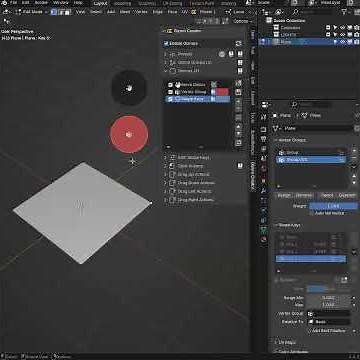360x360 pixels.
Task: Expand the UV Maps panel
Action: coord(287,342)
